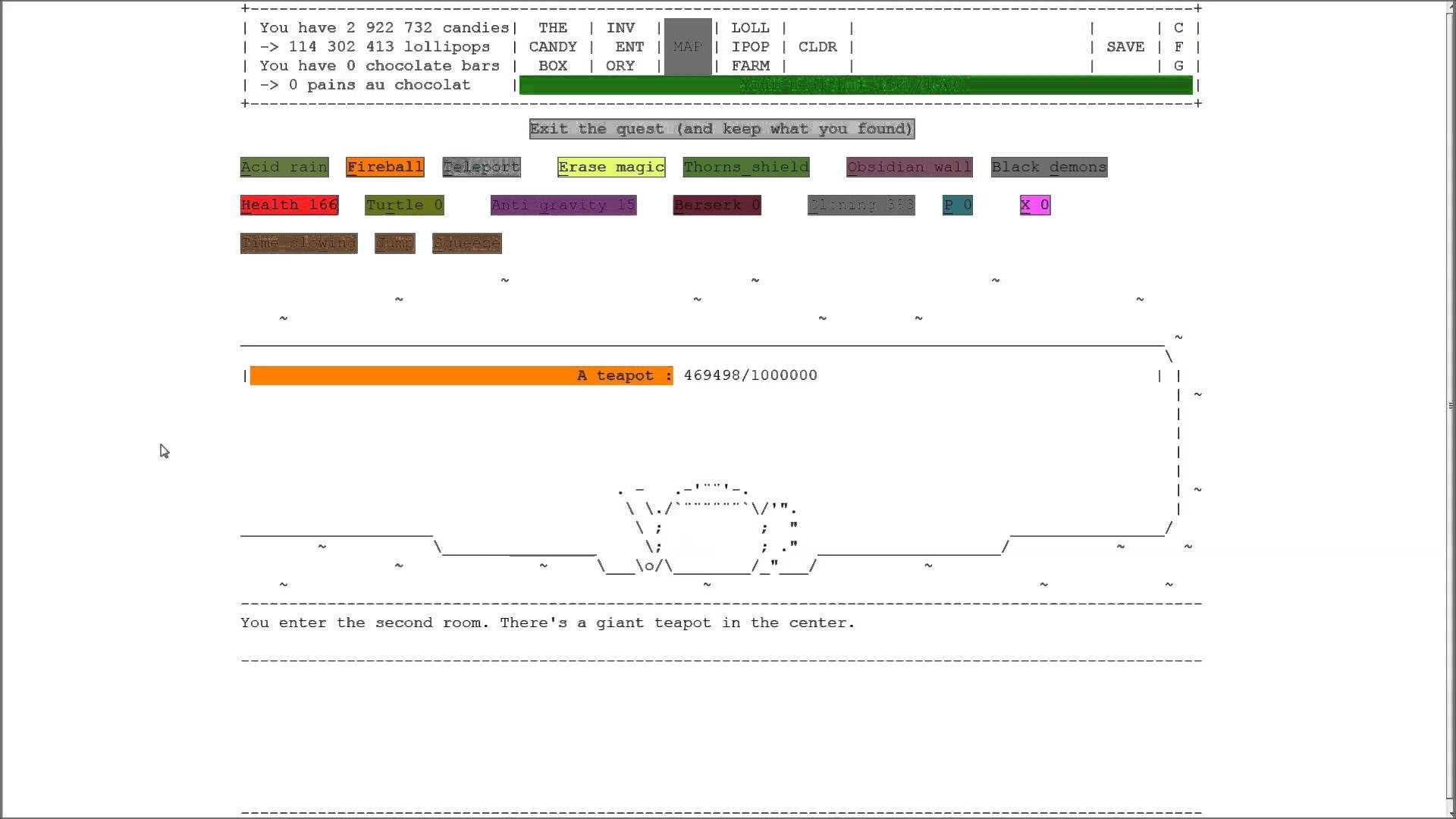
Task: Use the Teleport spell
Action: click(482, 167)
